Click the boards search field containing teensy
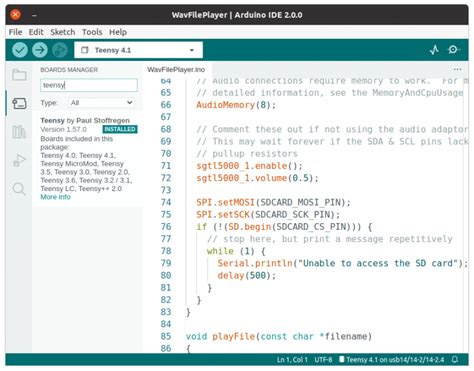Viewport: 474px width, 371px height. coord(89,85)
